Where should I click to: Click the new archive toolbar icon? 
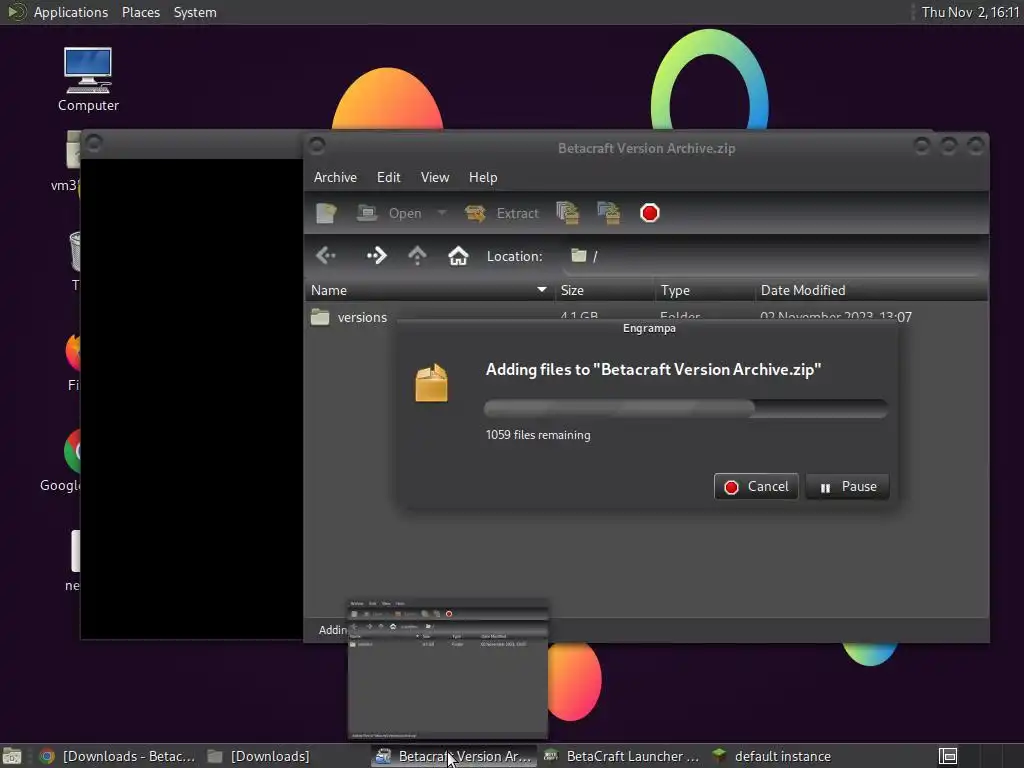[x=326, y=213]
